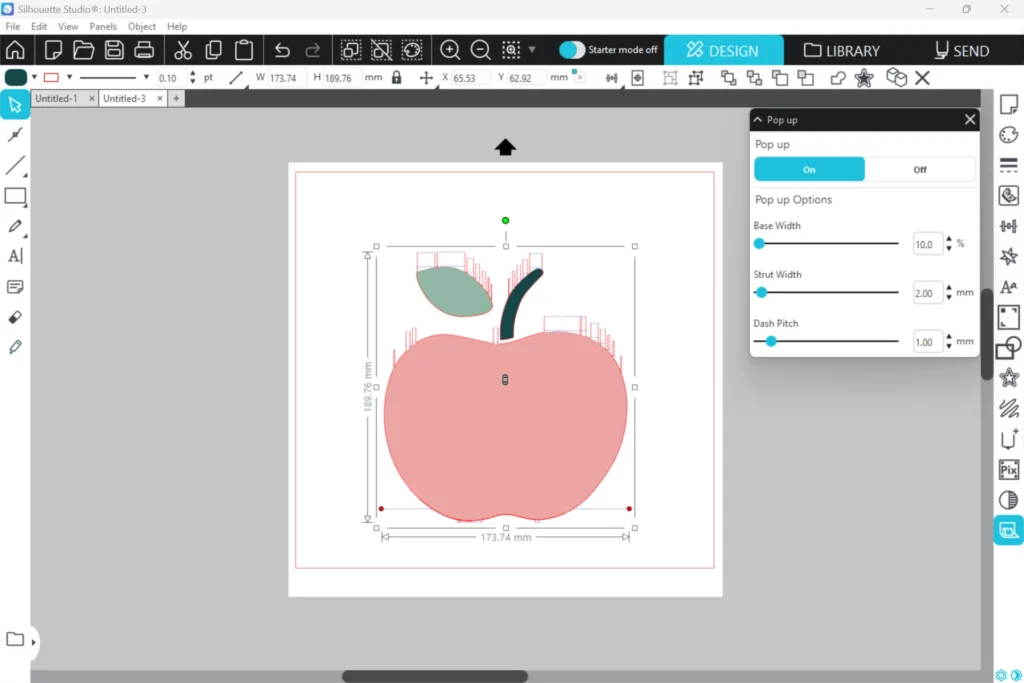Viewport: 1024px width, 683px height.
Task: Open the Pix panel icon
Action: point(1008,469)
